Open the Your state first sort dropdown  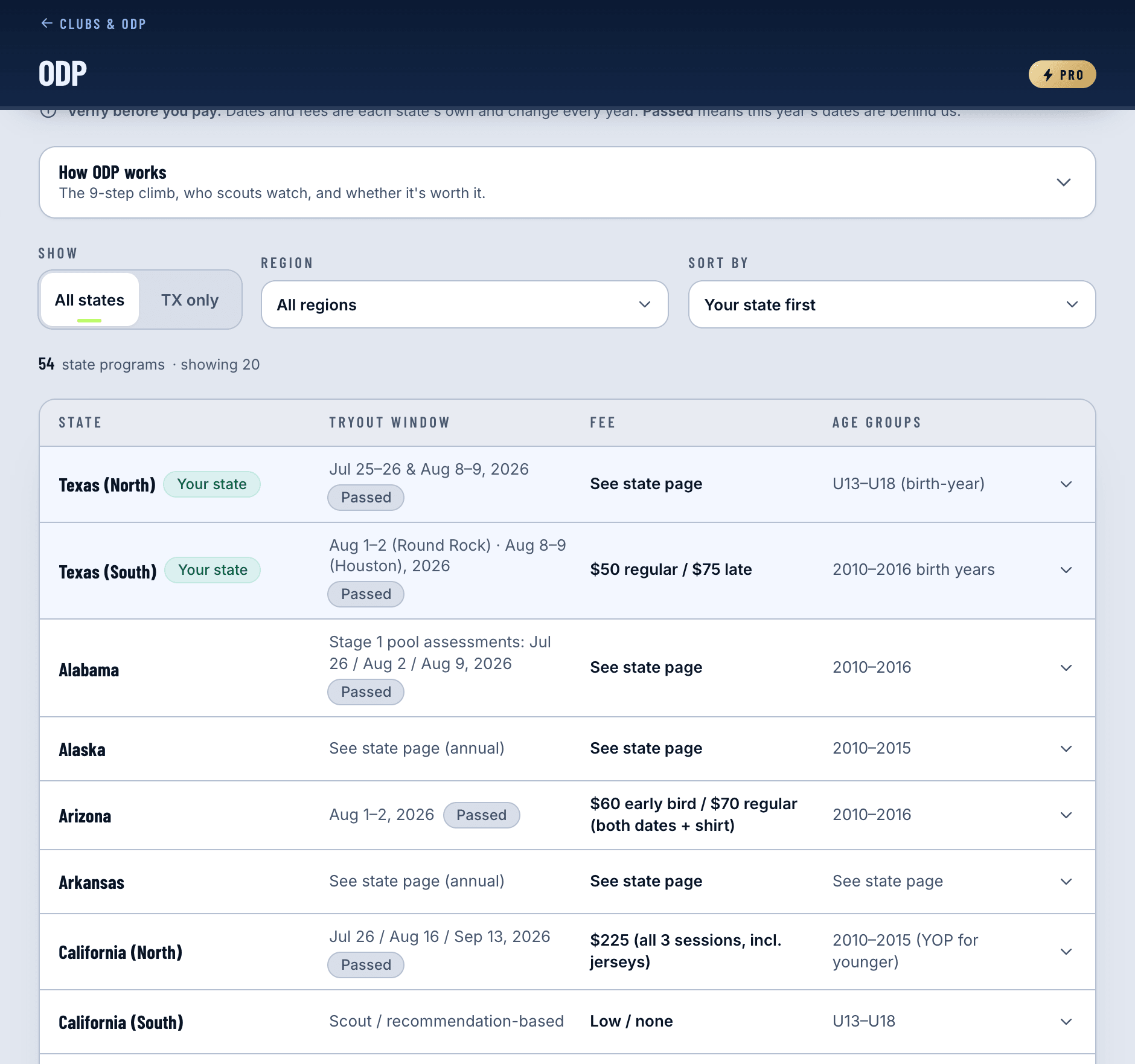(892, 304)
